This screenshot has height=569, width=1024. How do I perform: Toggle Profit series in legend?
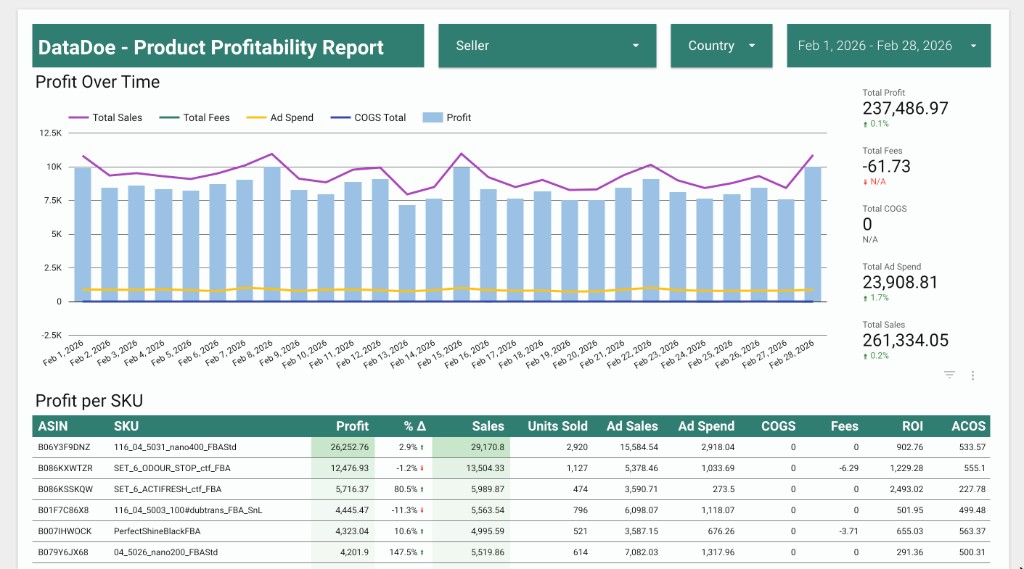pos(447,118)
